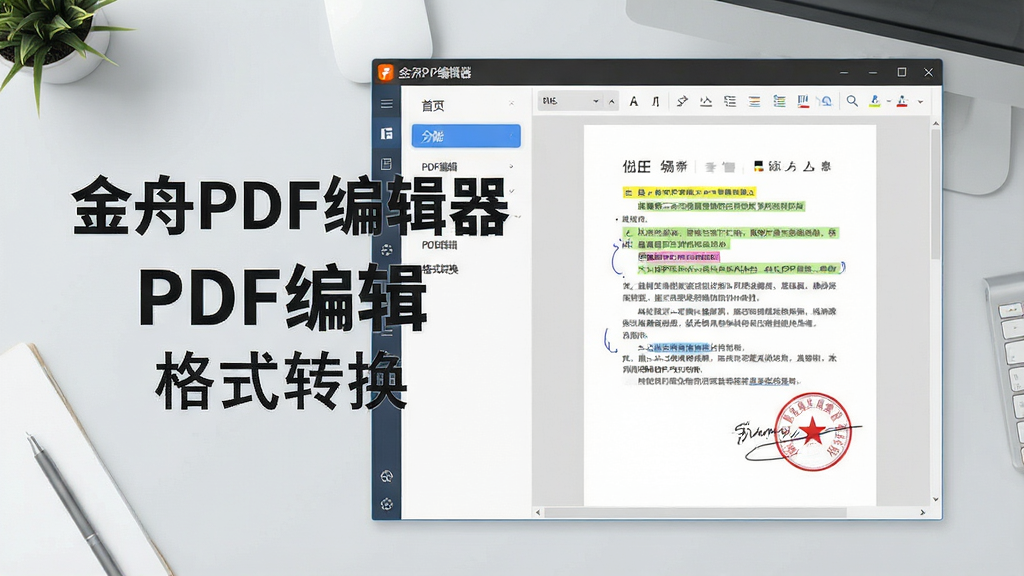This screenshot has width=1024, height=576.
Task: Click the horizontal scrollbar left arrow
Action: pyautogui.click(x=538, y=513)
